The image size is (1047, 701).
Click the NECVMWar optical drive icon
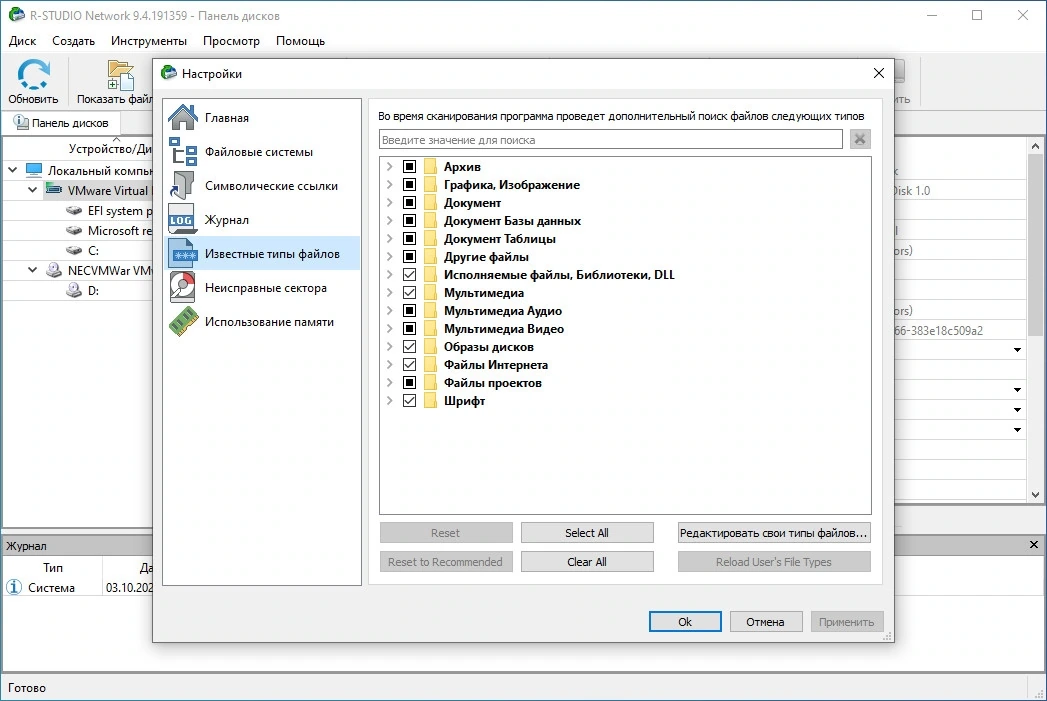pos(54,270)
